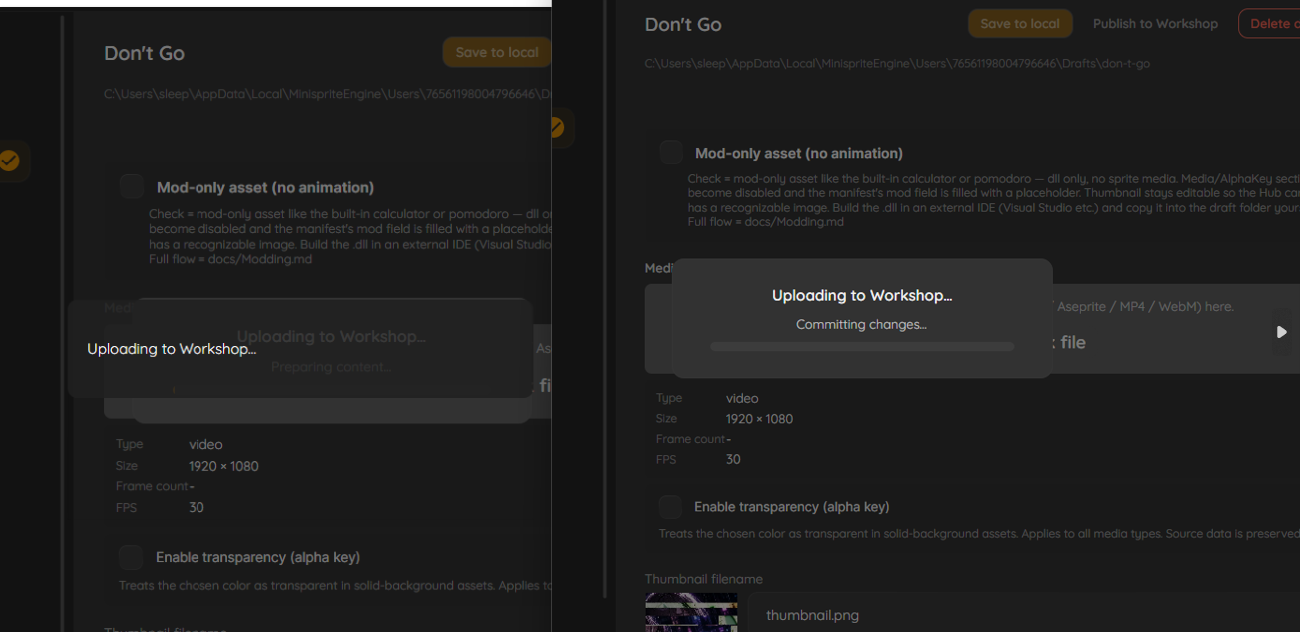Click "Thumbnail filename" label in right panel
The width and height of the screenshot is (1300, 632).
704,579
